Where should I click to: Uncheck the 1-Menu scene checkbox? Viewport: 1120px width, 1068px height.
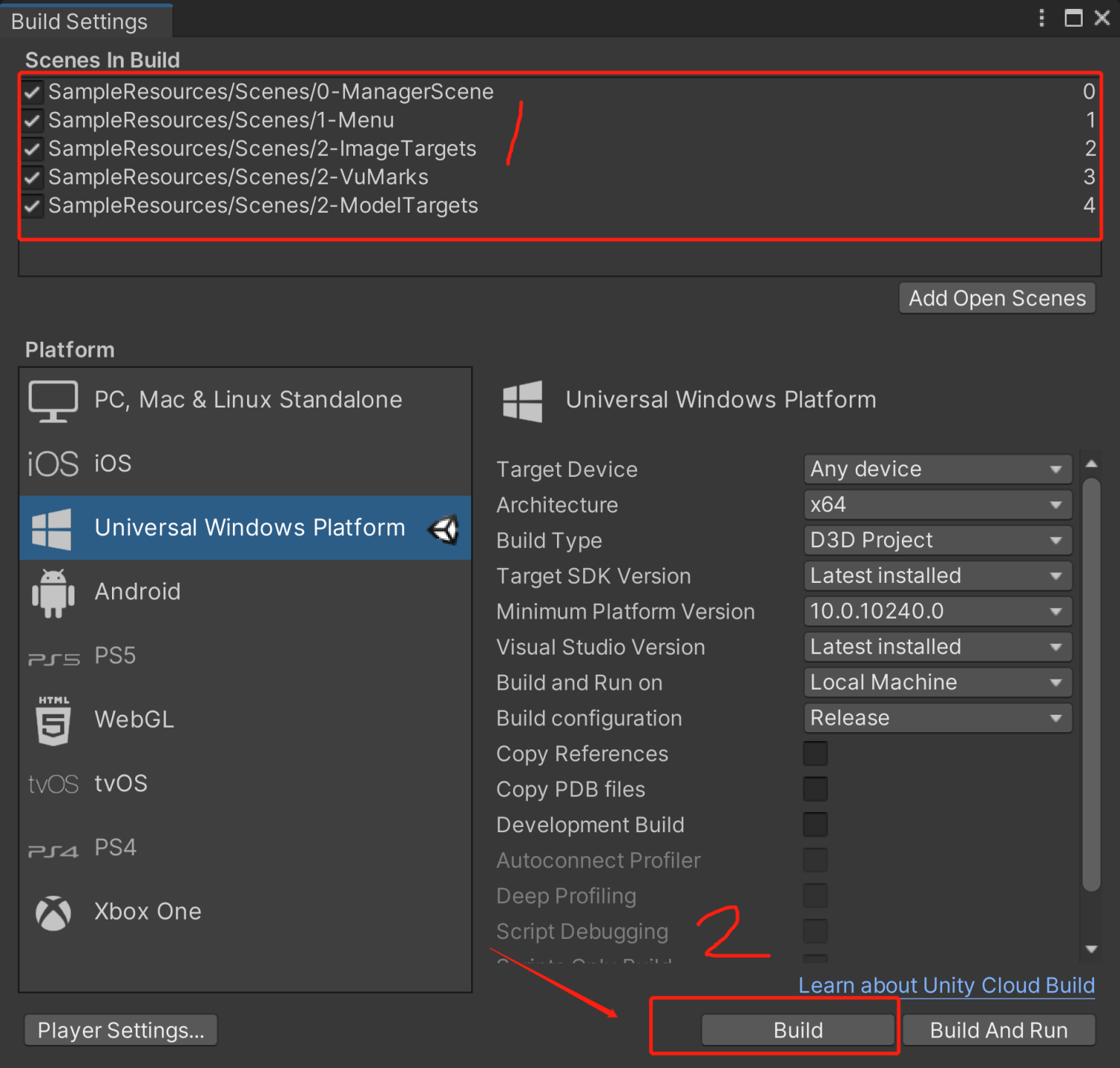[x=32, y=120]
